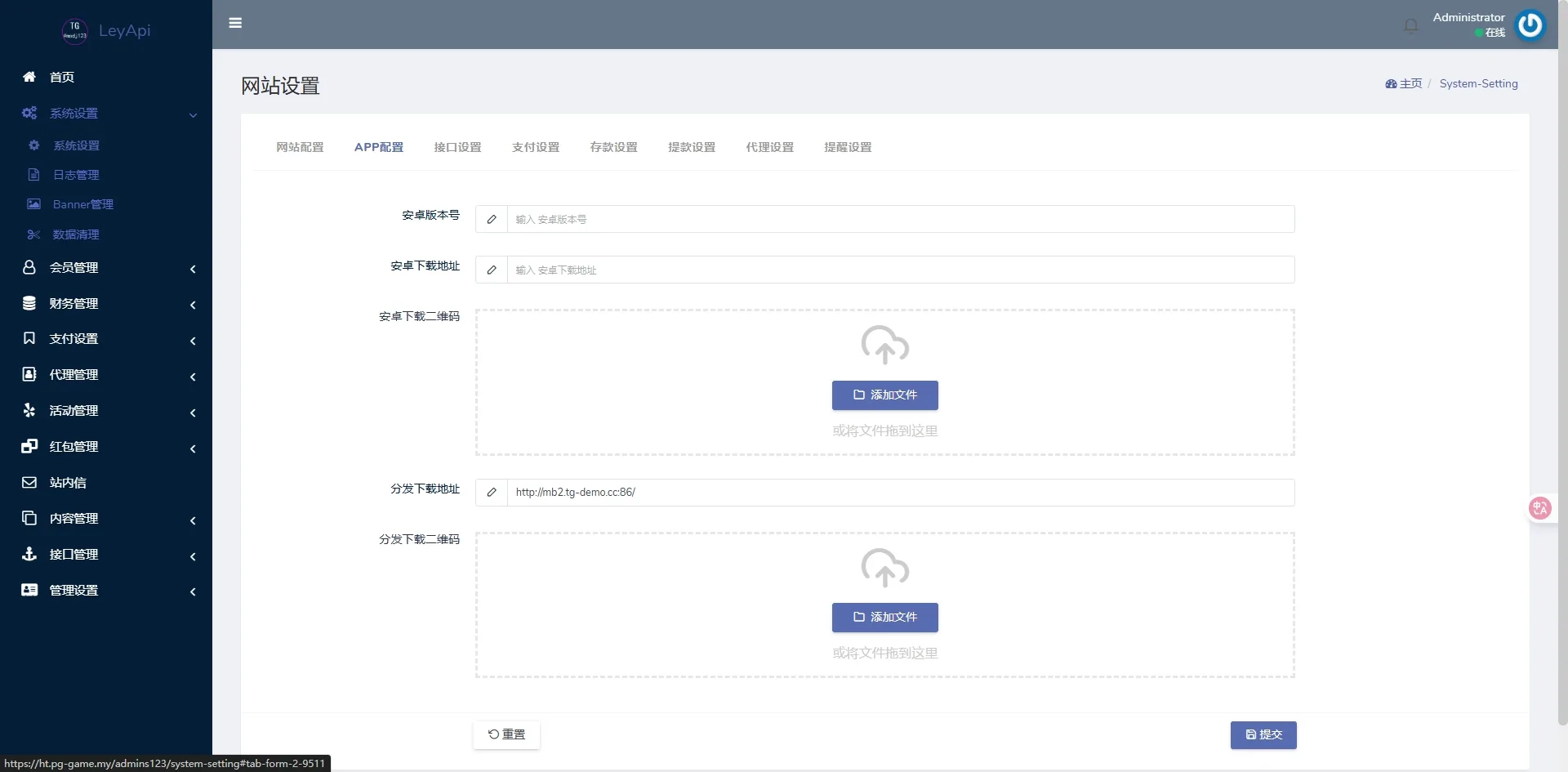Open the notification bell icon
The image size is (1568, 772).
click(x=1410, y=25)
